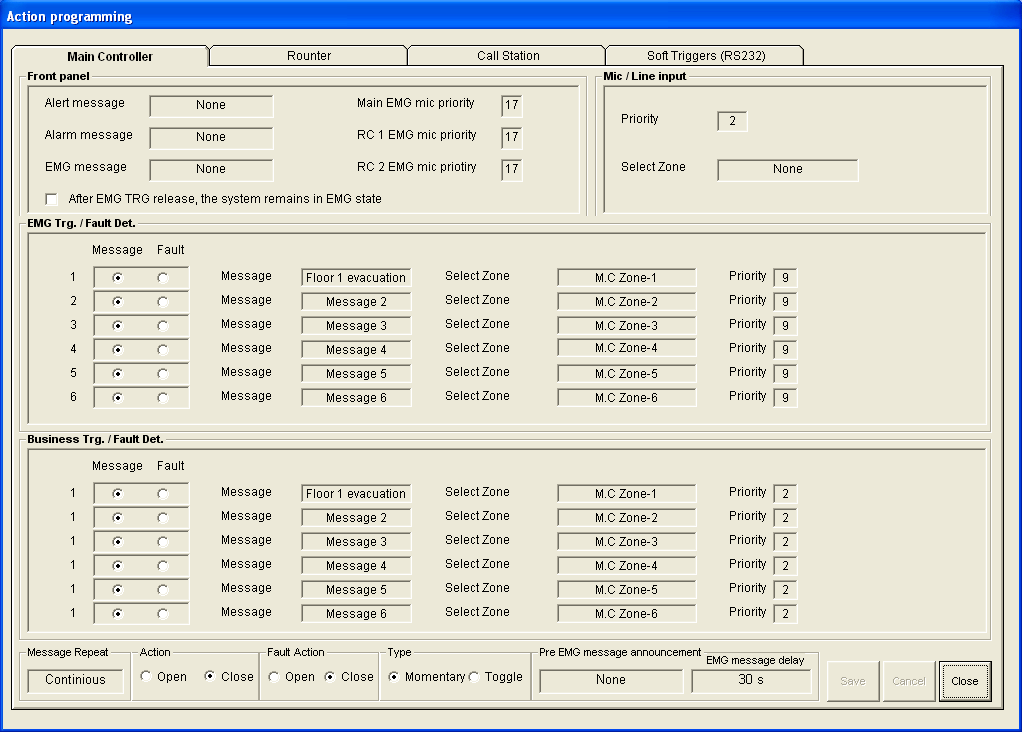
Task: Switch to the Rounter tab
Action: tap(308, 56)
